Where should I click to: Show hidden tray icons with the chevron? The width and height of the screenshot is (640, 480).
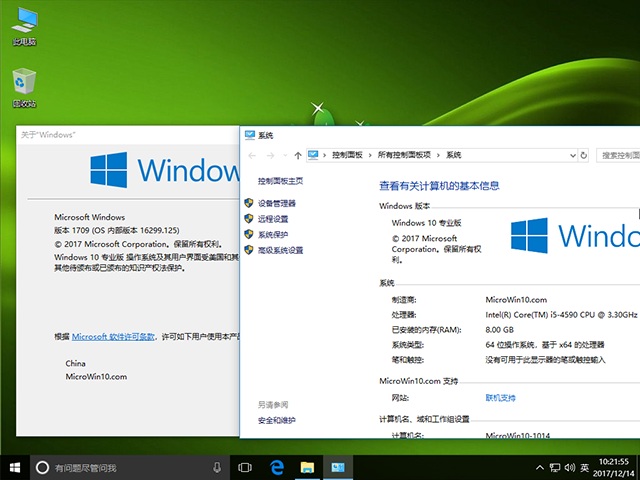coord(540,467)
